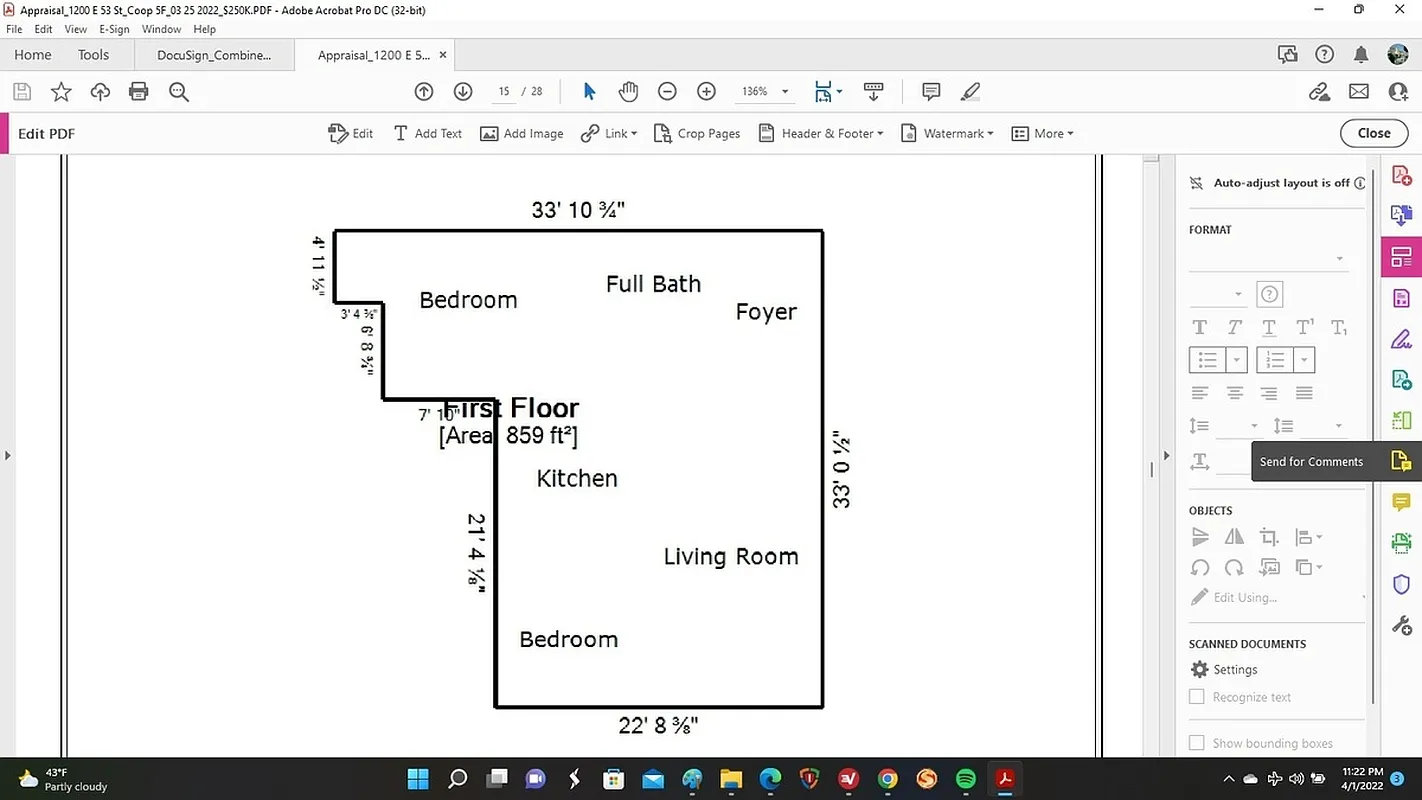The image size is (1422, 800).
Task: Turn on Auto-adjust layout
Action: tap(1196, 183)
